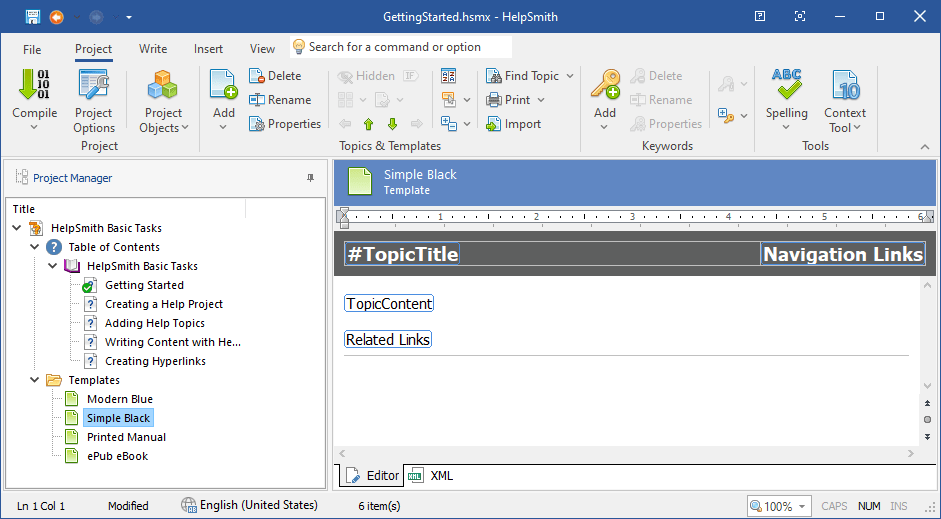Expand the Add keyword dropdown arrow
This screenshot has height=519, width=941.
[604, 127]
